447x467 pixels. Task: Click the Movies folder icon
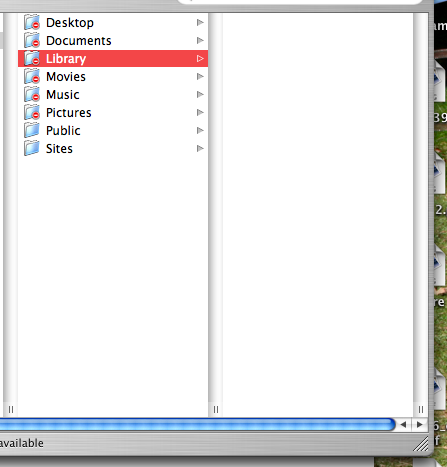tap(32, 76)
